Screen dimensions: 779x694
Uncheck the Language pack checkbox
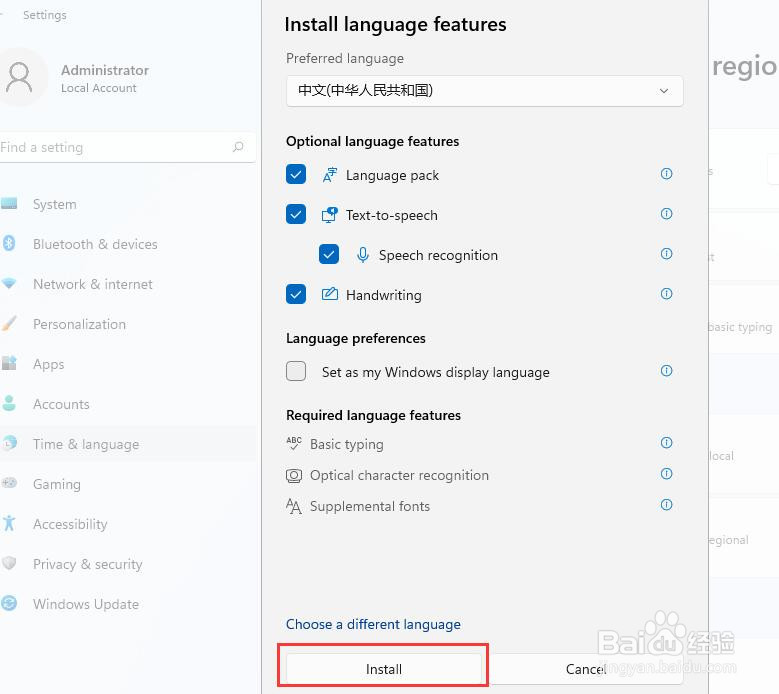[296, 175]
